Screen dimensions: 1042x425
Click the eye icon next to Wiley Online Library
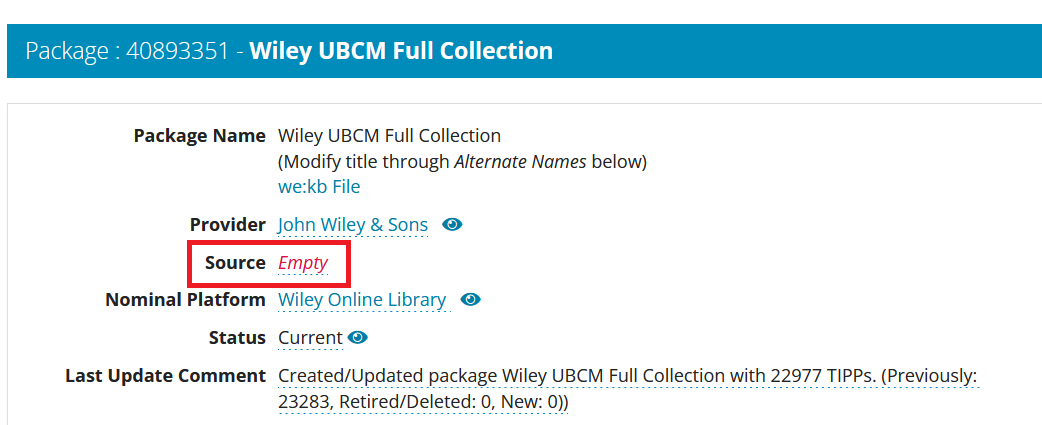471,299
